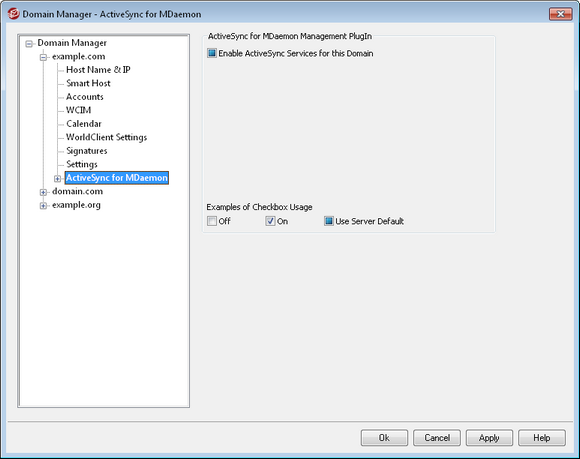Expand the ActiveSync for MDaemon node

coord(57,179)
